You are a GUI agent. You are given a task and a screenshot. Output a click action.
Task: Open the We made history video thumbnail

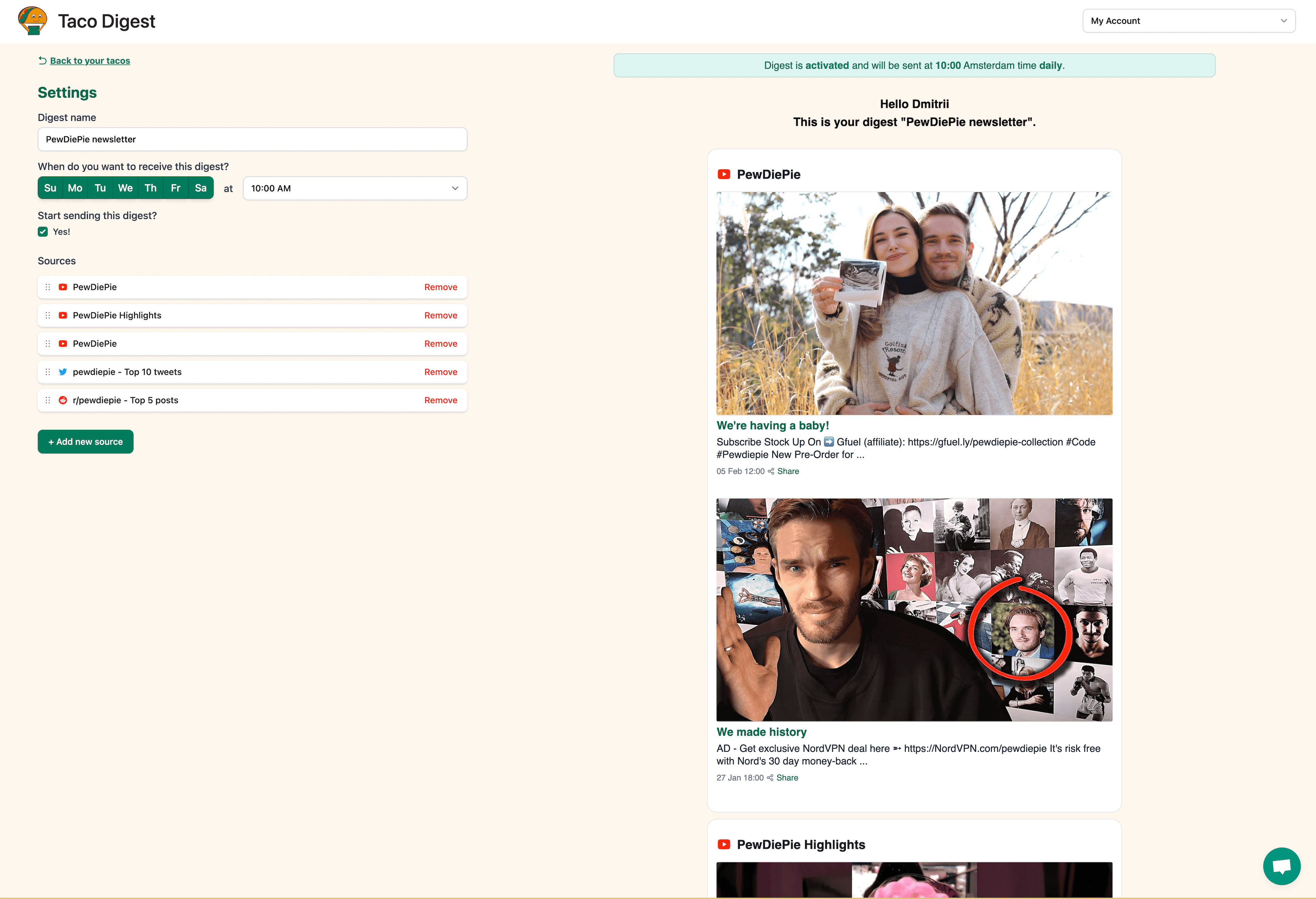click(x=914, y=610)
